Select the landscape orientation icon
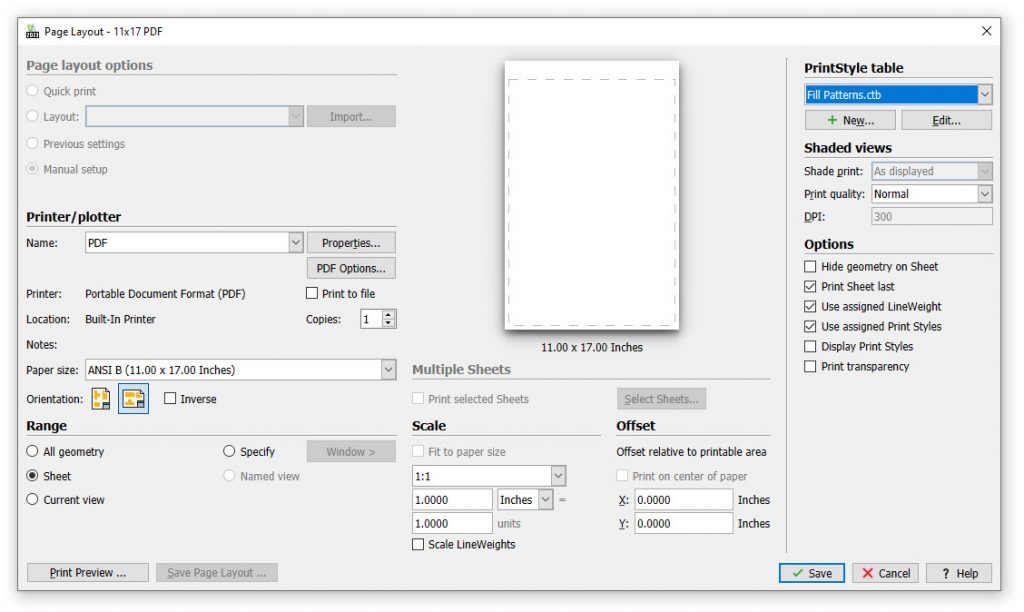 tap(131, 398)
